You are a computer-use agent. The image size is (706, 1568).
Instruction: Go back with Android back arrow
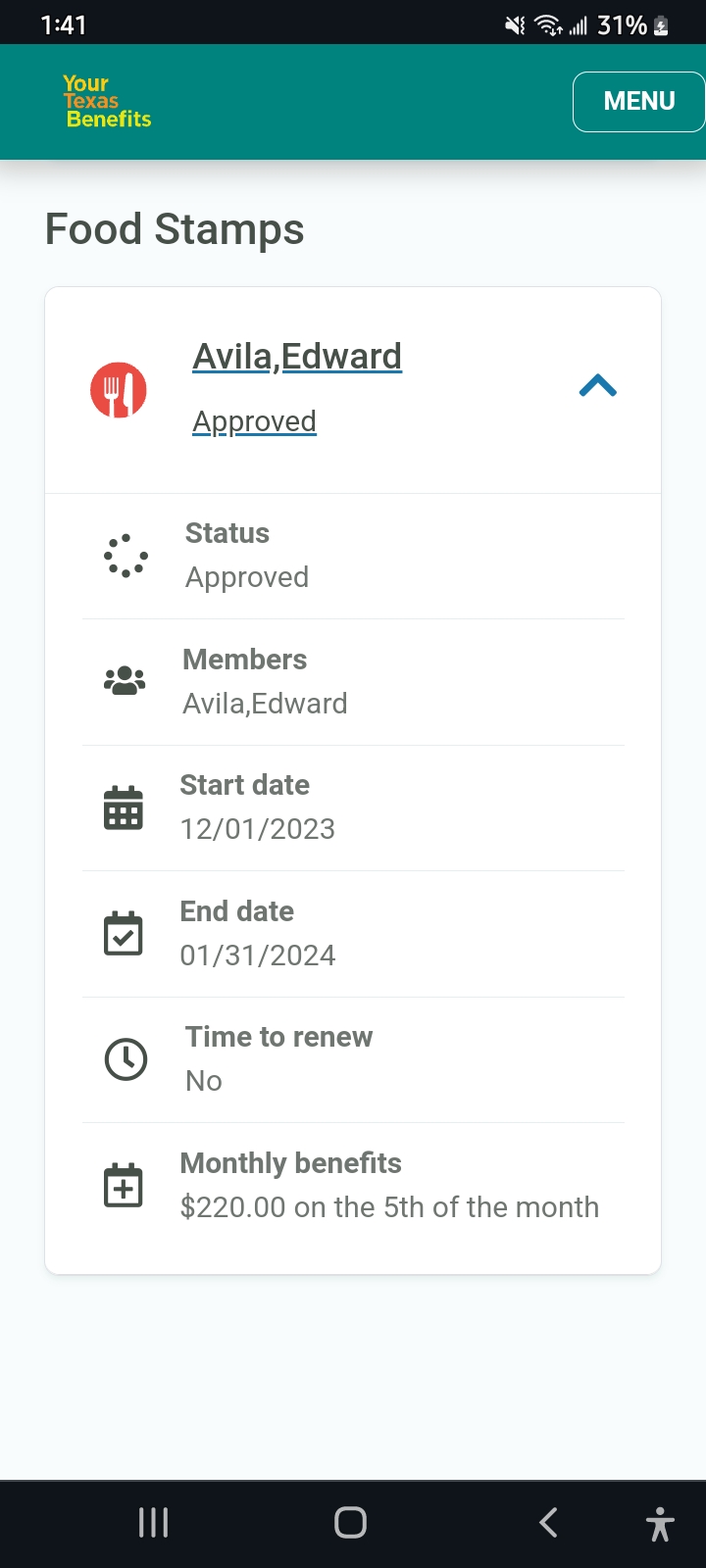coord(549,1523)
